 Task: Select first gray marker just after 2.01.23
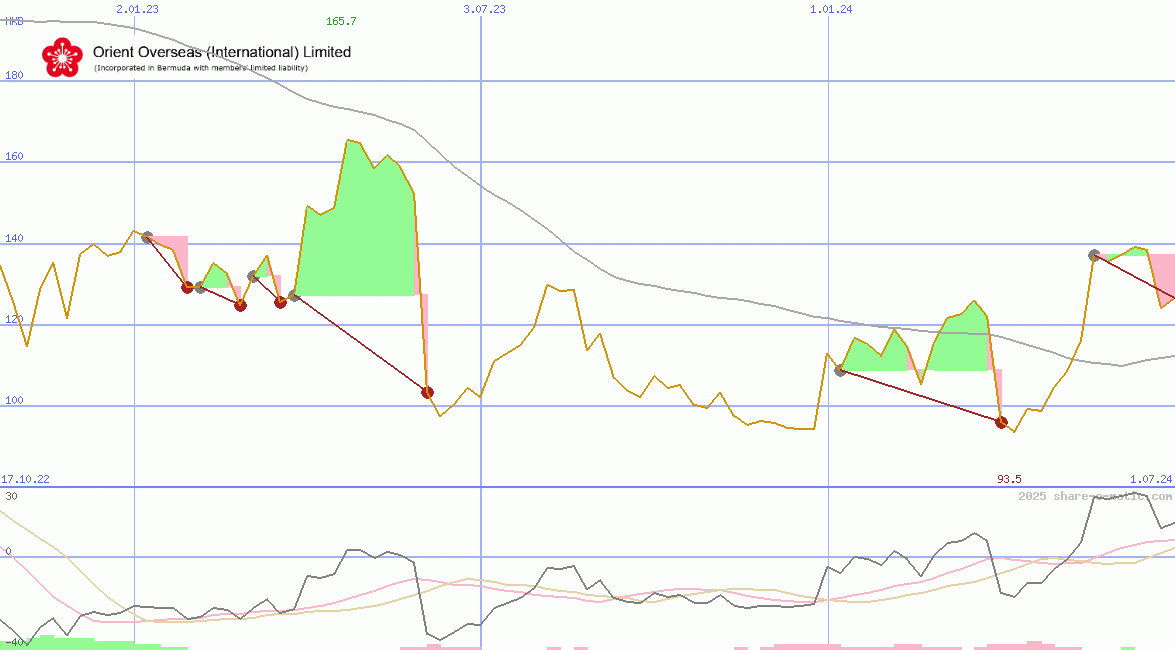tap(147, 237)
